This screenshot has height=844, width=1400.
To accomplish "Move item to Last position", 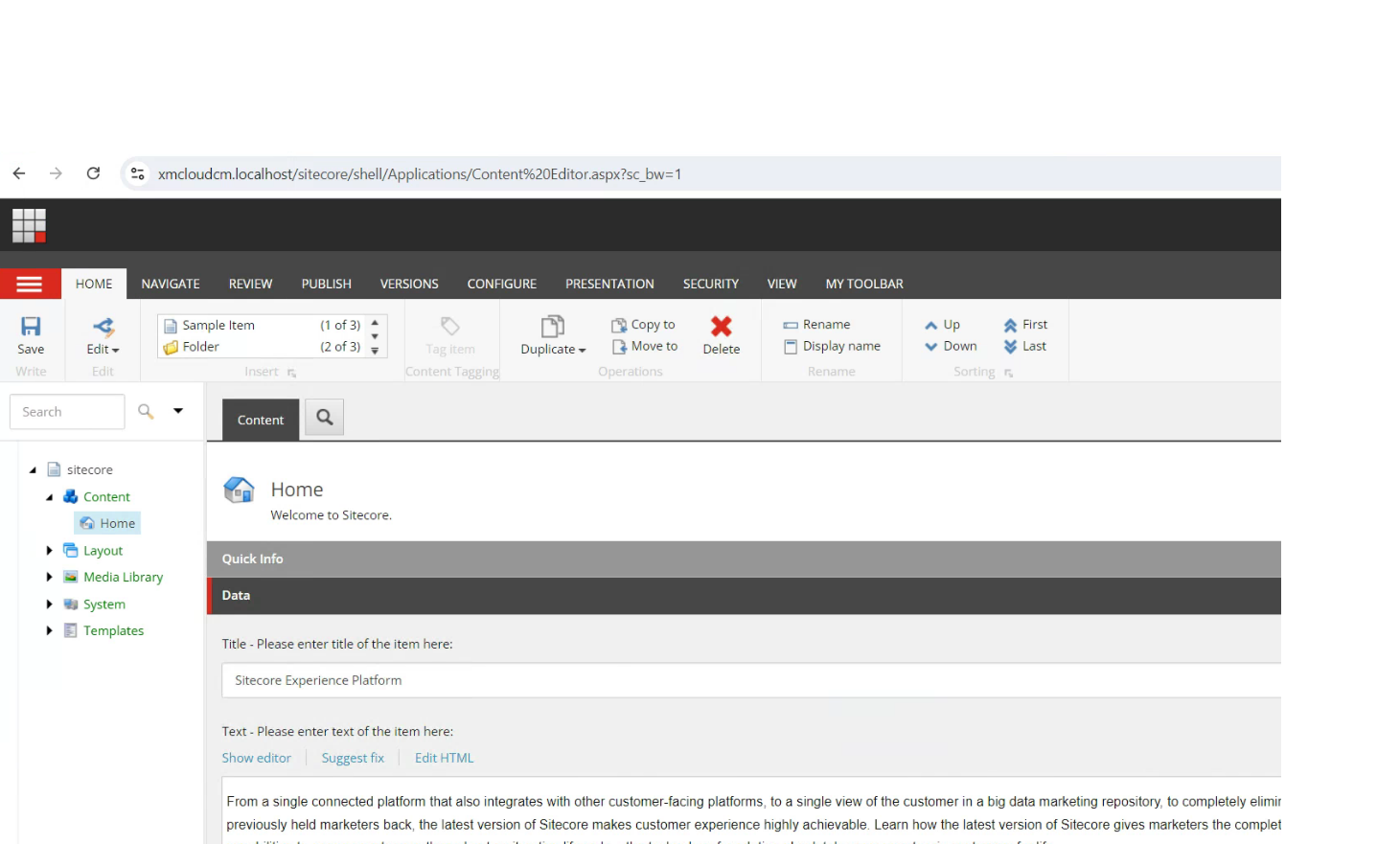I will [1024, 347].
